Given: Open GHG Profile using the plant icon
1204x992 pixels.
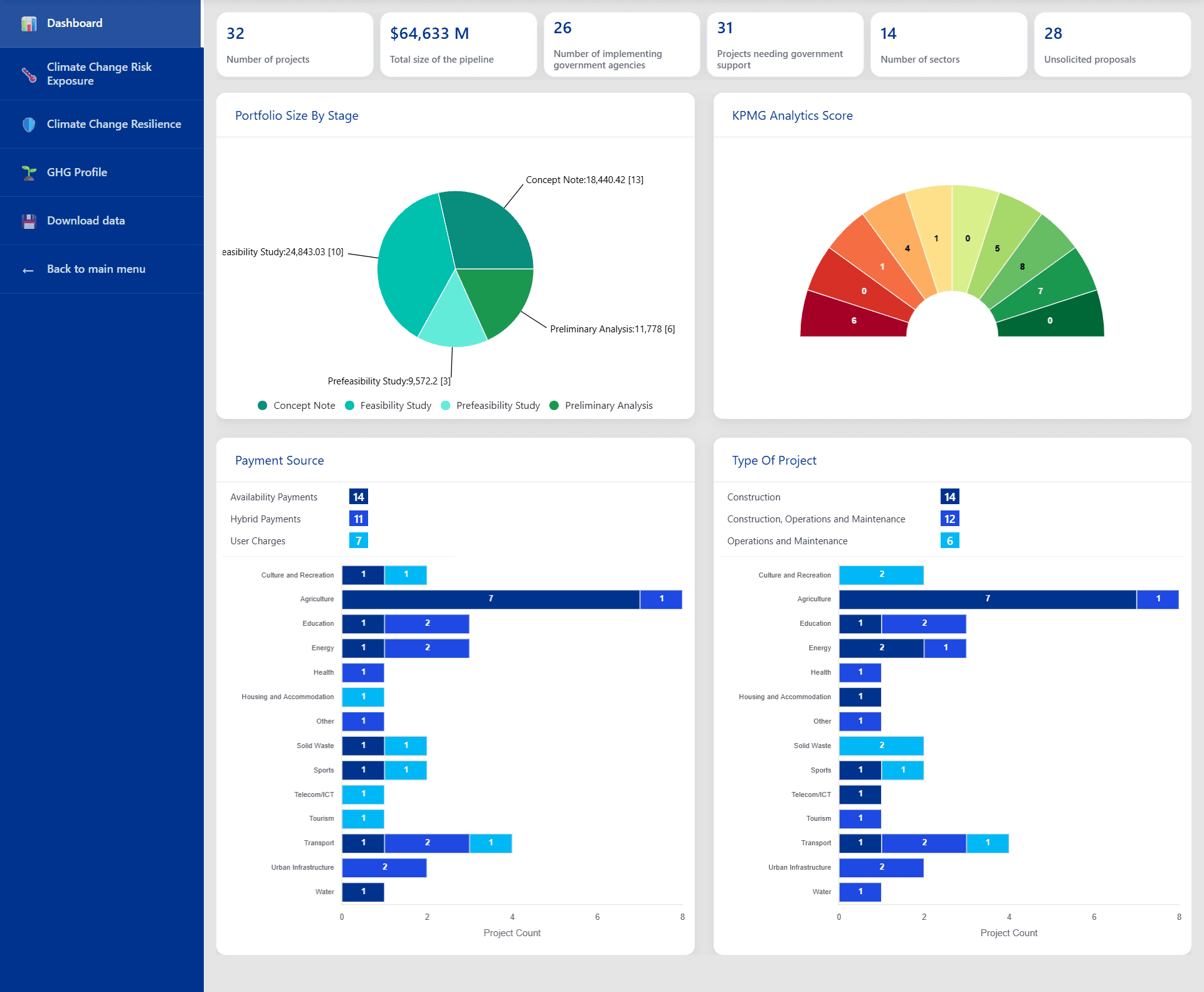Looking at the screenshot, I should (x=28, y=172).
